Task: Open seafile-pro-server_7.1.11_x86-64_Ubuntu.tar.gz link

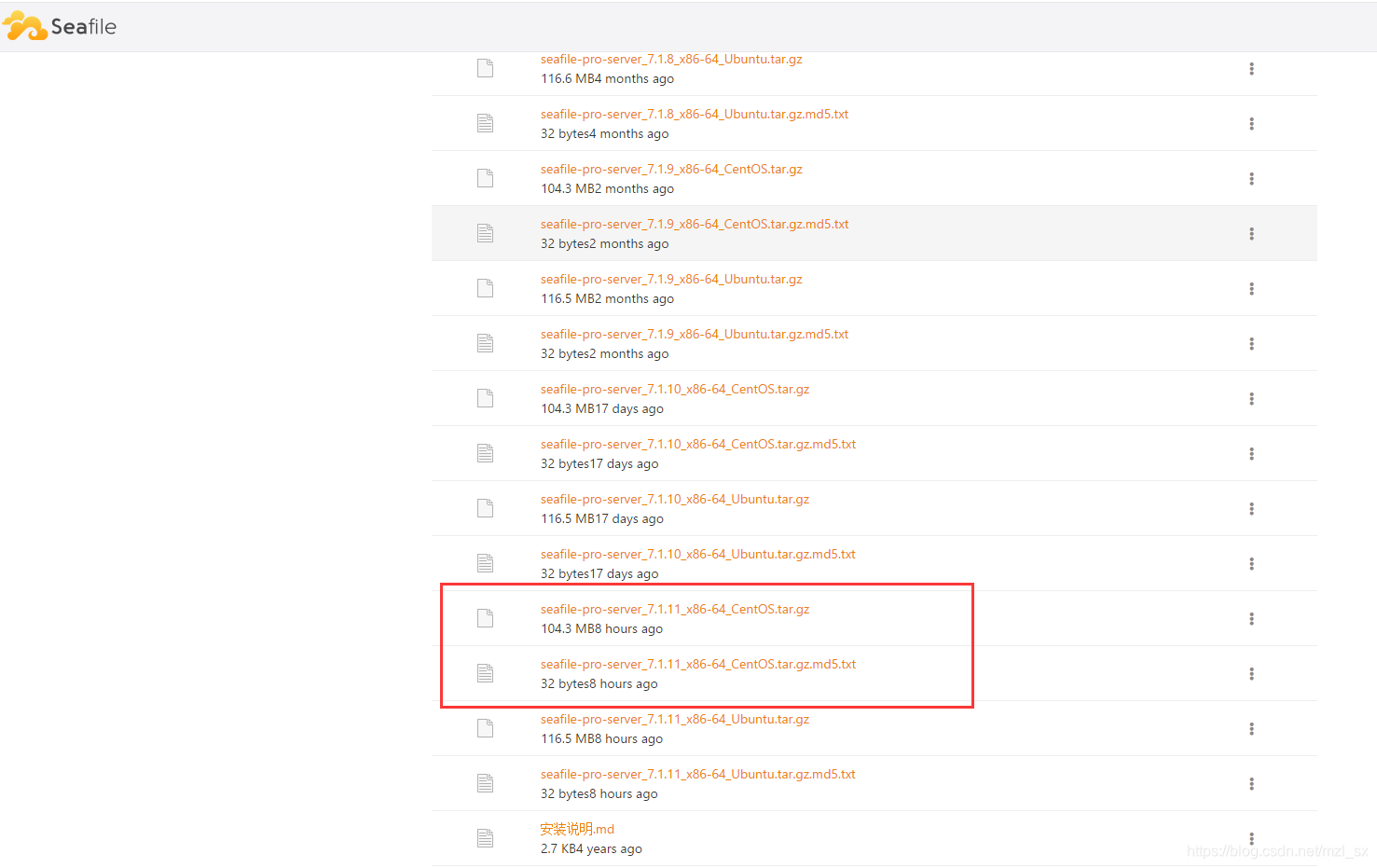Action: point(675,719)
